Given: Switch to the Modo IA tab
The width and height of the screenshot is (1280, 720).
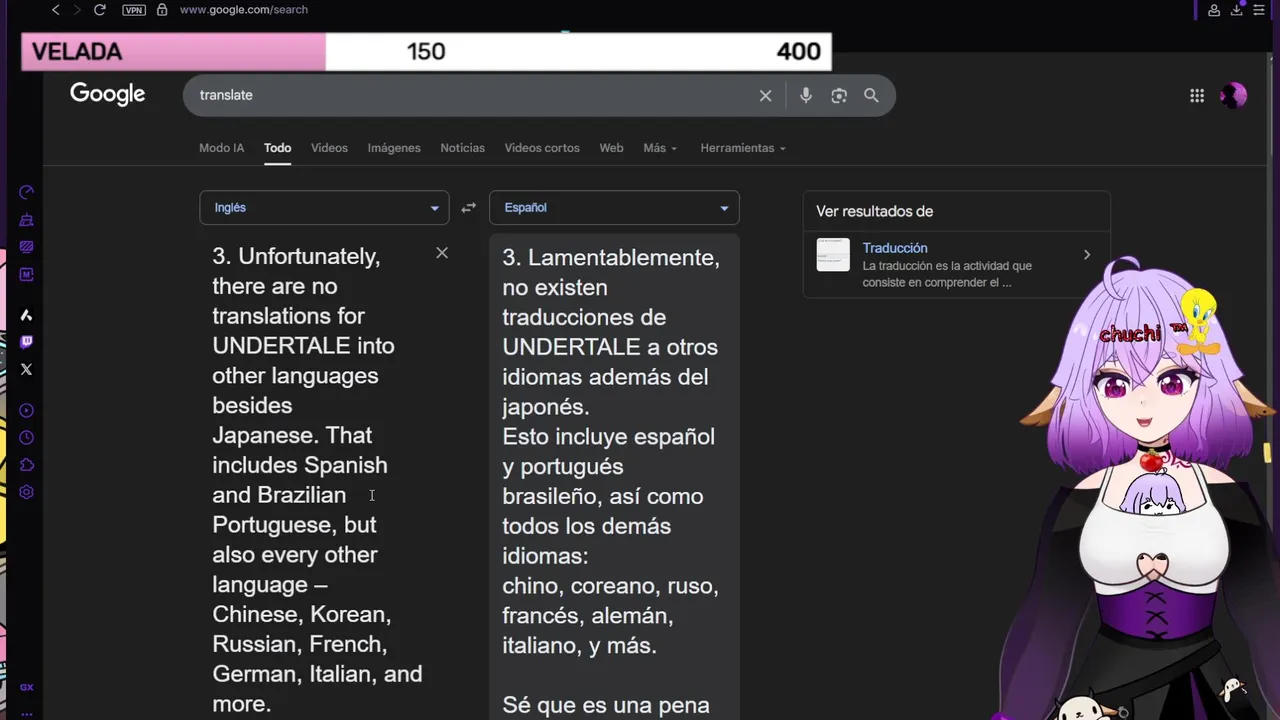Looking at the screenshot, I should click(222, 148).
